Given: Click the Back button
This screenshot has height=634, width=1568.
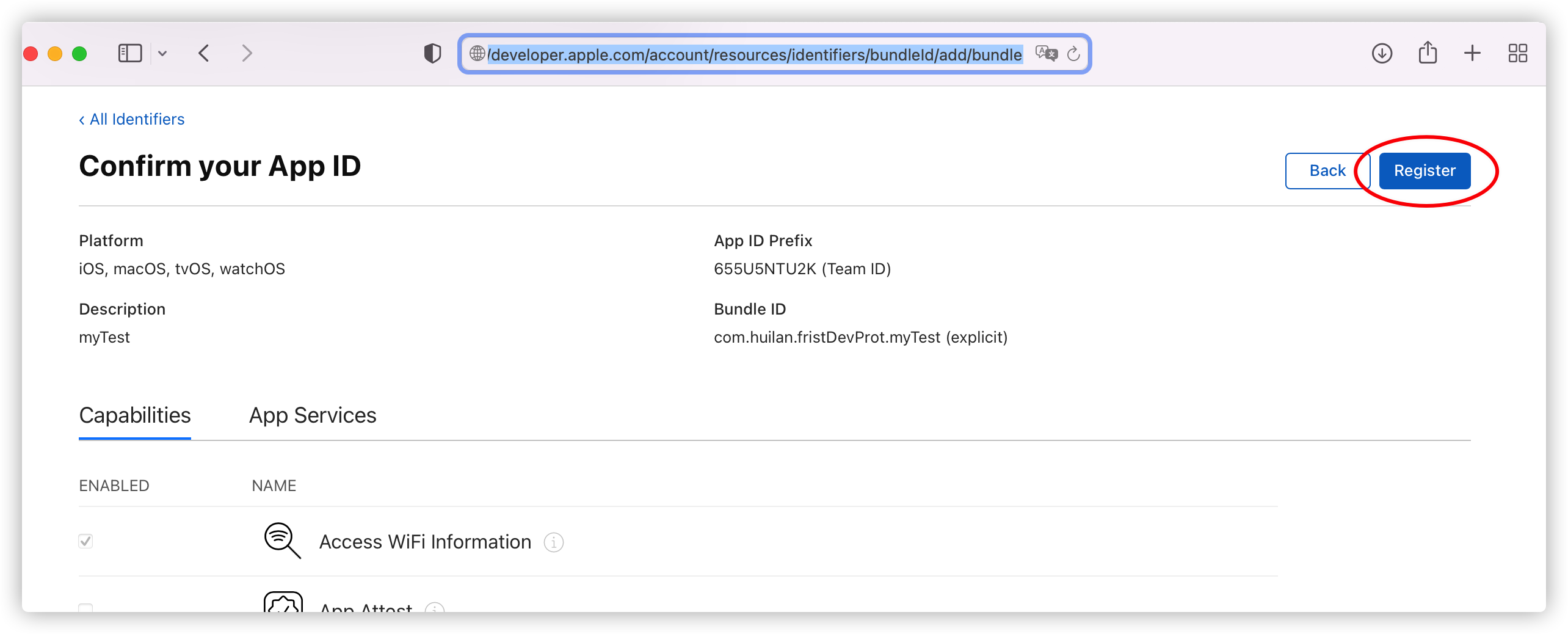Looking at the screenshot, I should [x=1327, y=170].
